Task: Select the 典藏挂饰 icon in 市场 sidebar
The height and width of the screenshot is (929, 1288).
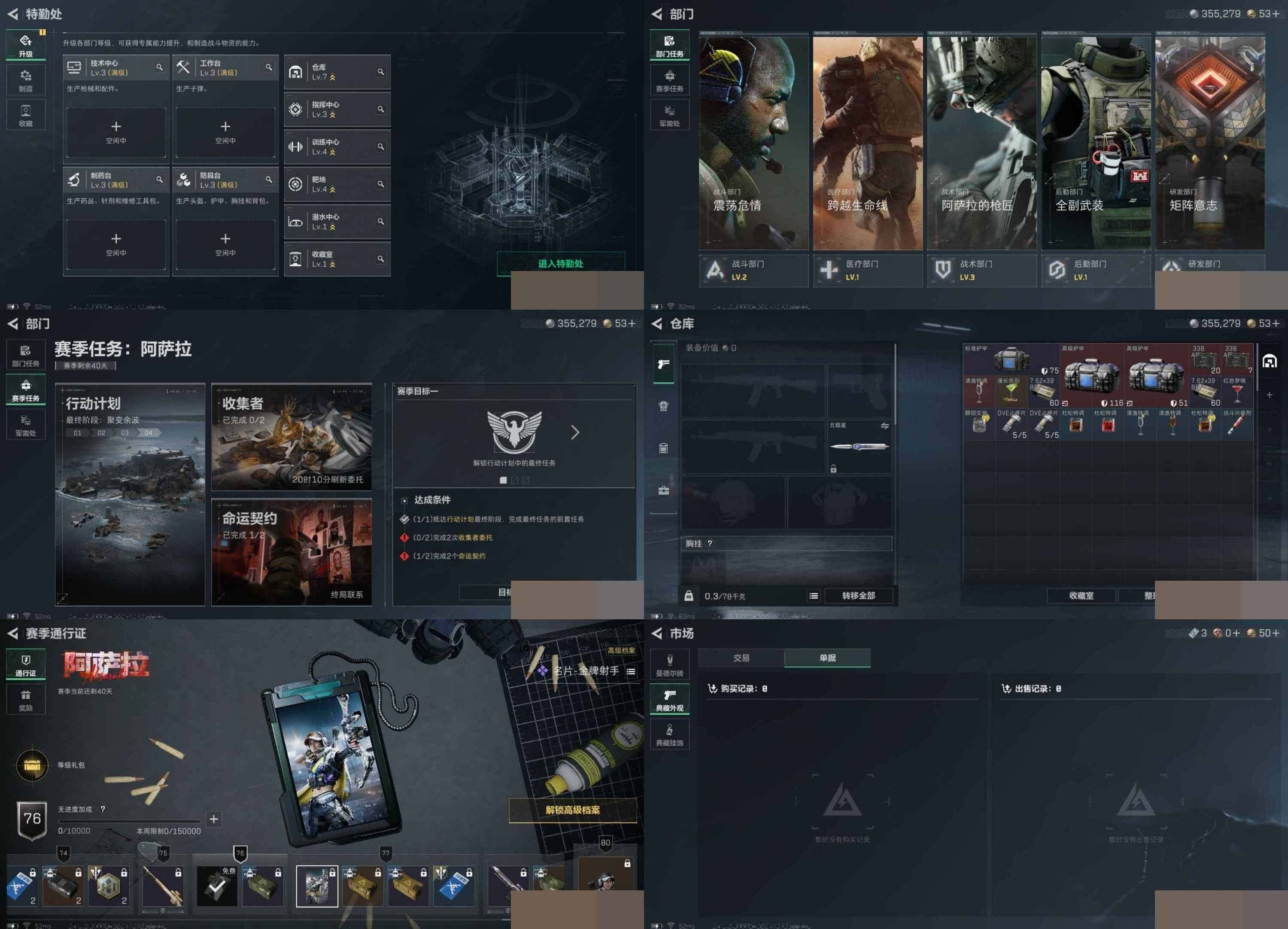Action: tap(670, 734)
